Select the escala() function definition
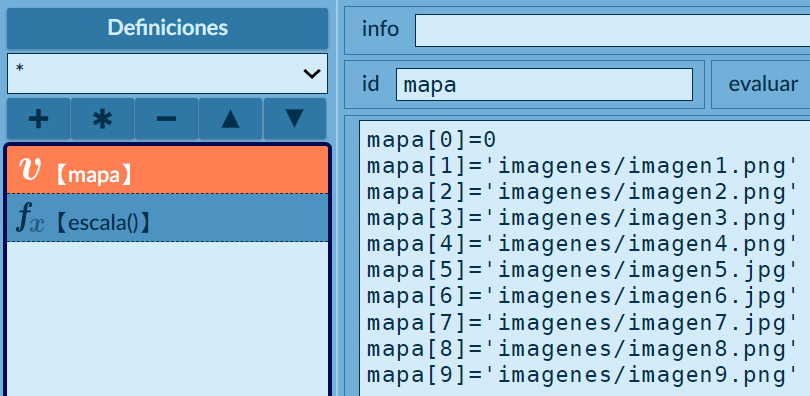810x396 pixels. click(167, 218)
